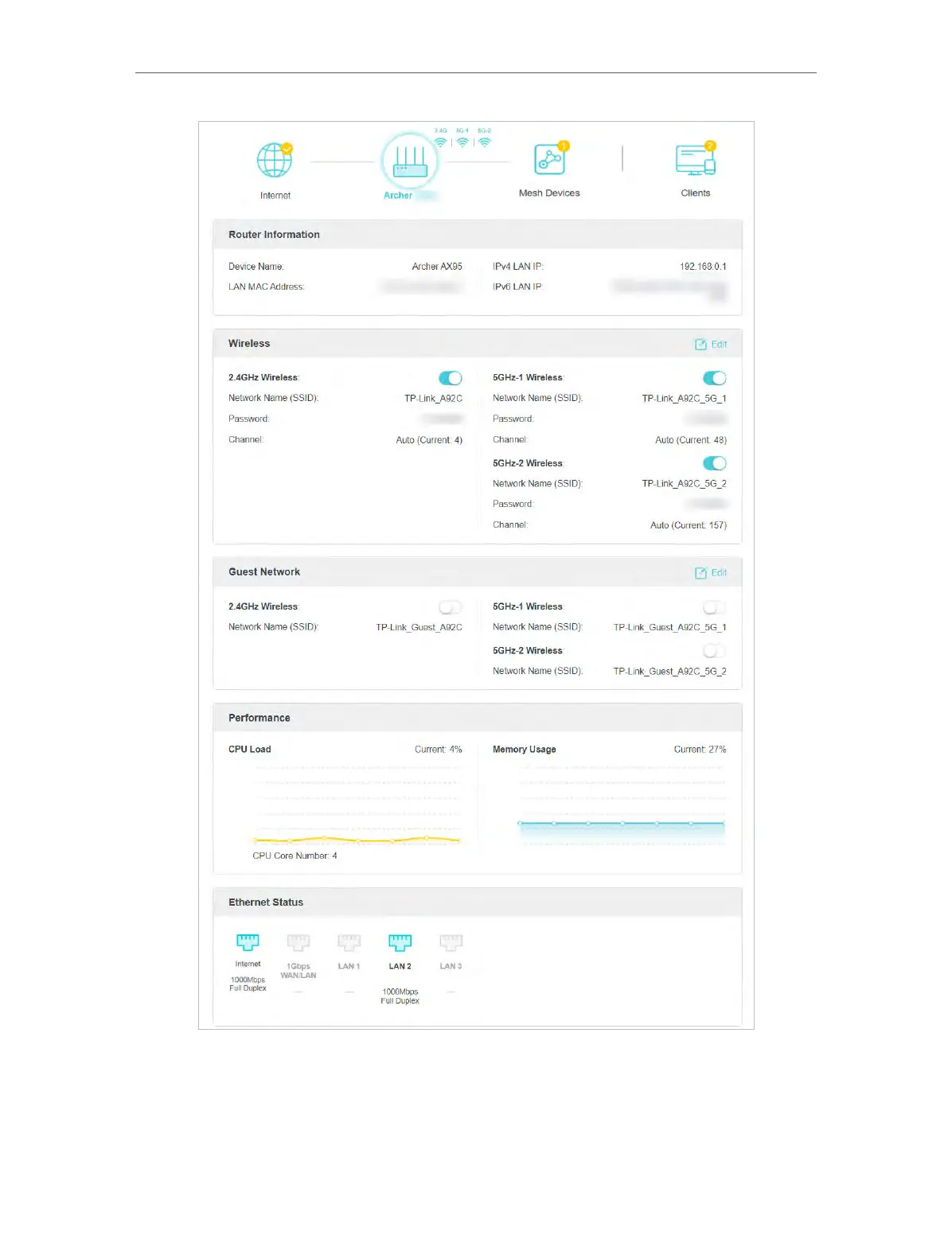Click the Edit link in Wireless section
This screenshot has height=1259, width=952.
click(x=719, y=345)
